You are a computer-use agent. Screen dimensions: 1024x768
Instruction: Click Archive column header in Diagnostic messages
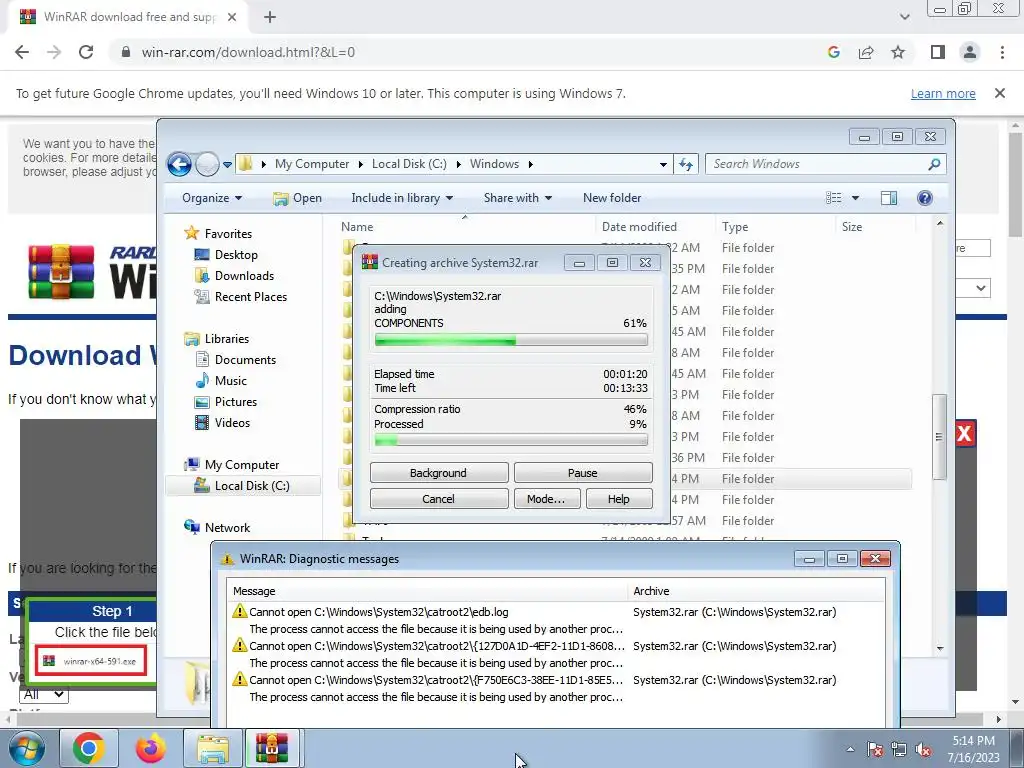click(651, 591)
